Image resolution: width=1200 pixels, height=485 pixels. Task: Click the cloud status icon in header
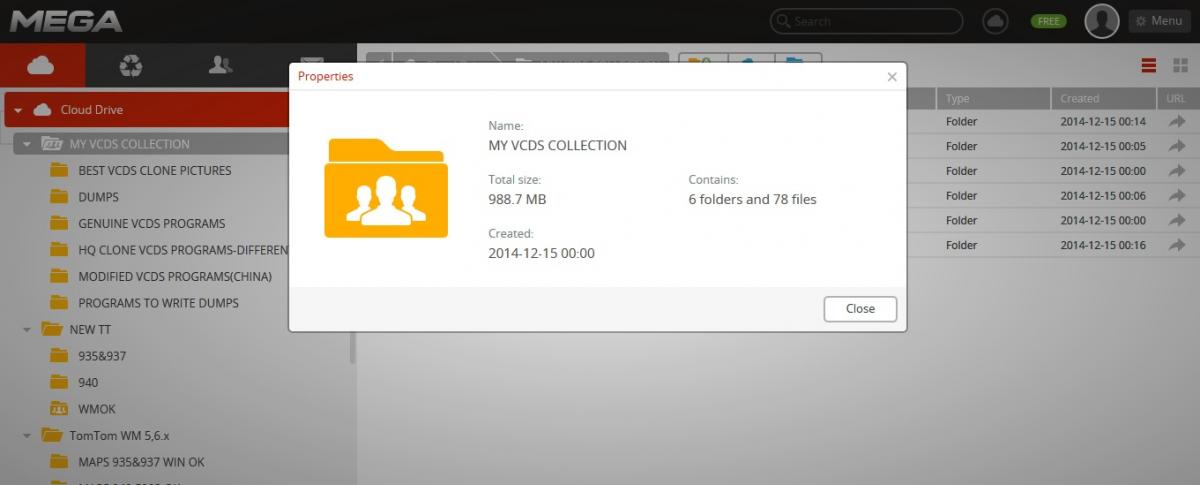[995, 21]
